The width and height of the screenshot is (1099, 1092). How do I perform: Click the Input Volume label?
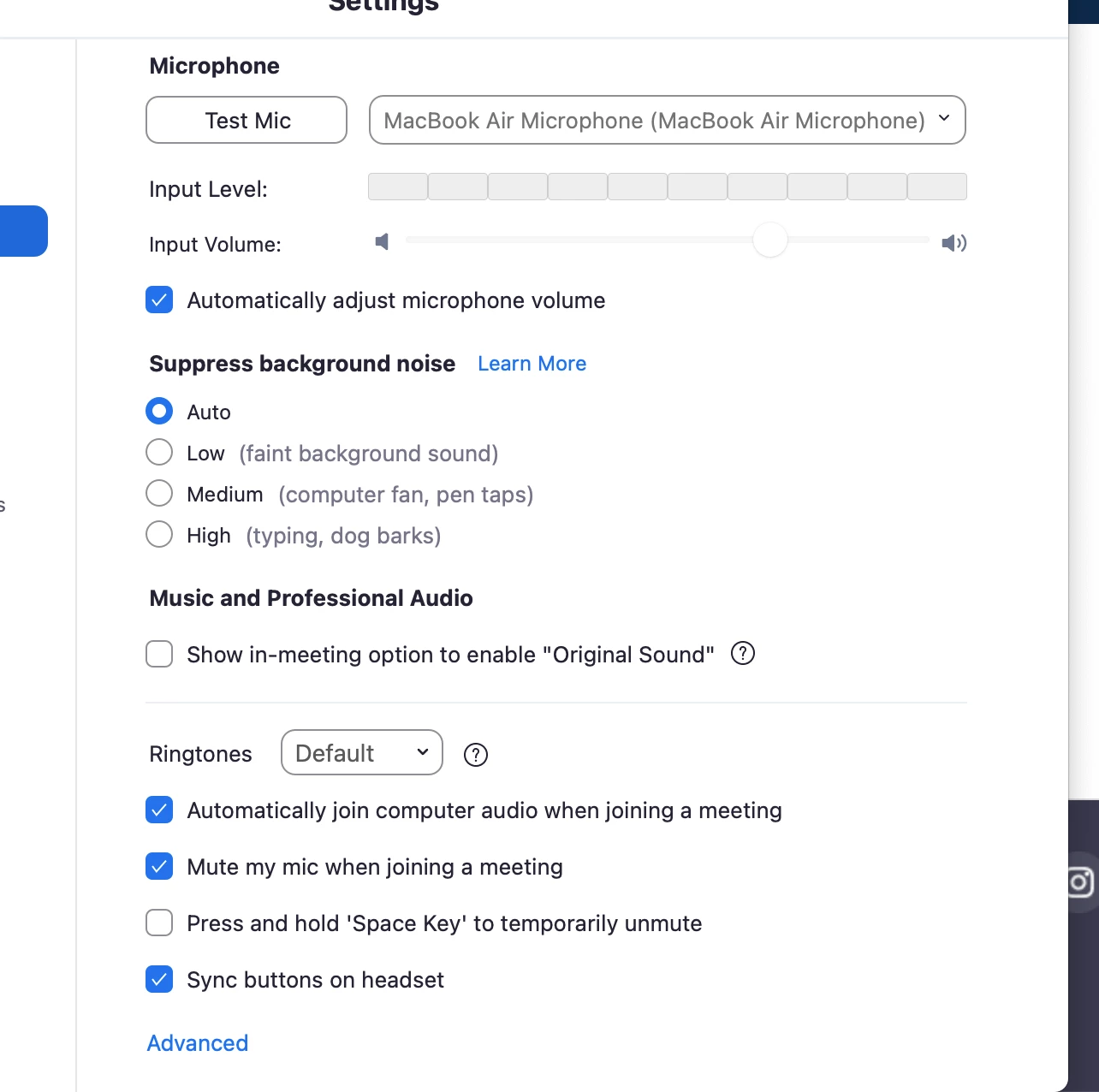(x=215, y=245)
